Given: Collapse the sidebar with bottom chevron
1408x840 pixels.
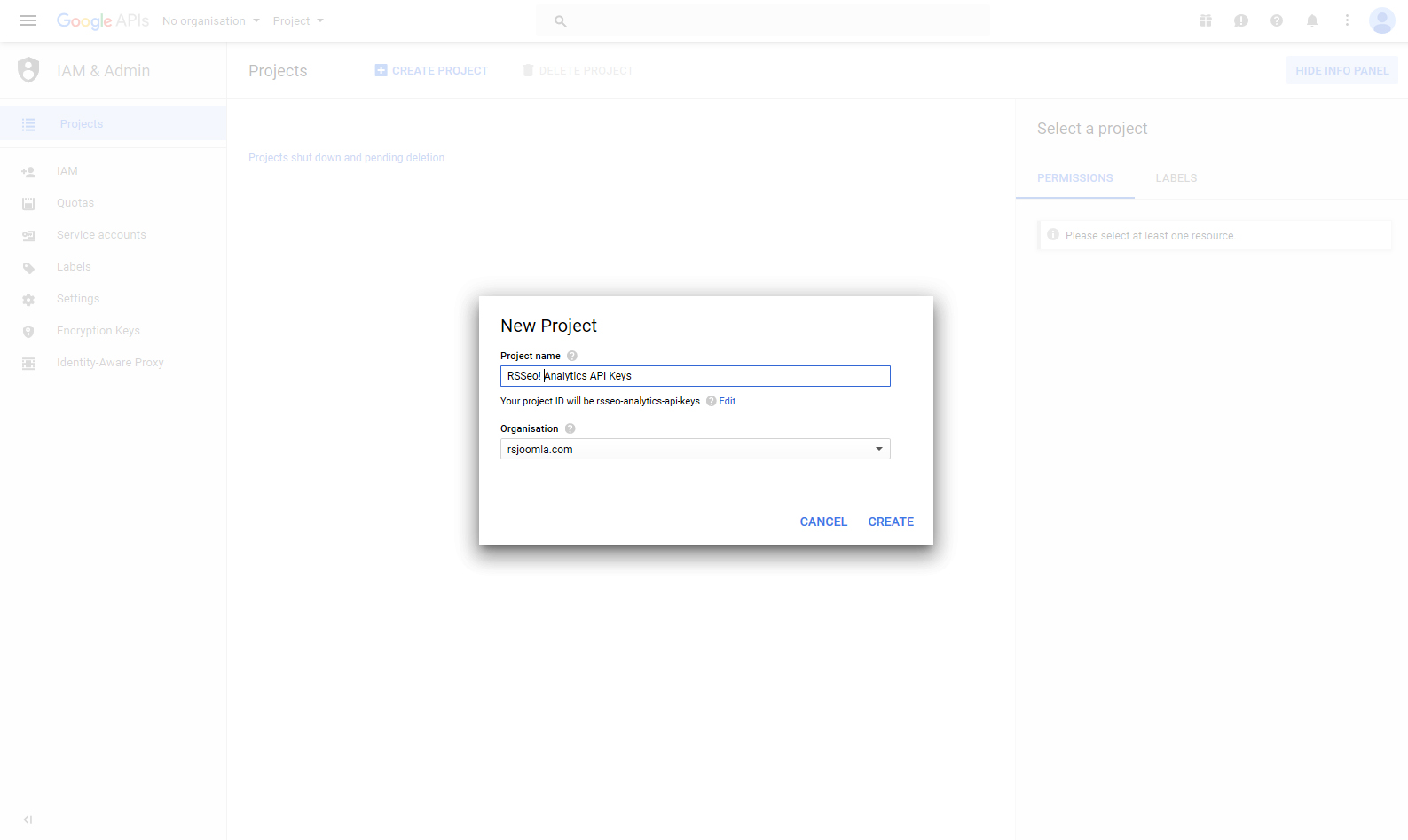Looking at the screenshot, I should [28, 820].
